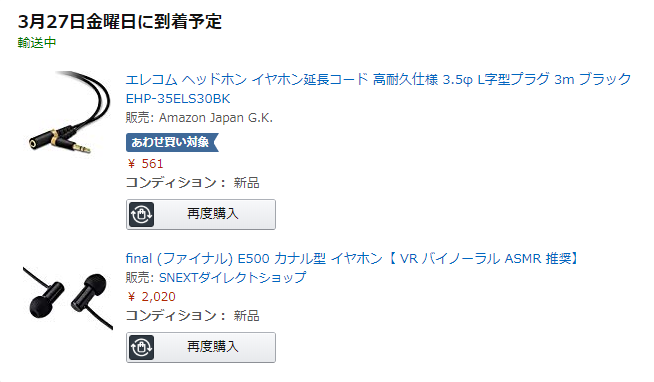Image resolution: width=654 pixels, height=382 pixels.
Task: Click the shopping bag icon on the E500 再度購入
Action: [141, 347]
